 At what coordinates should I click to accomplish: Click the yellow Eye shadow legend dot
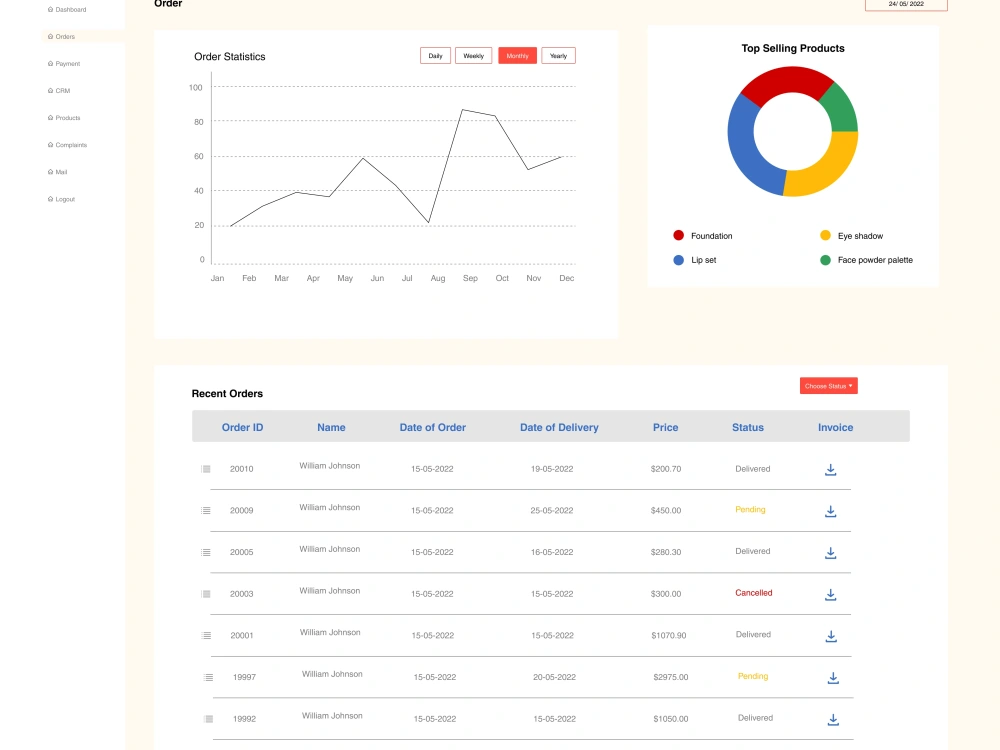click(825, 235)
